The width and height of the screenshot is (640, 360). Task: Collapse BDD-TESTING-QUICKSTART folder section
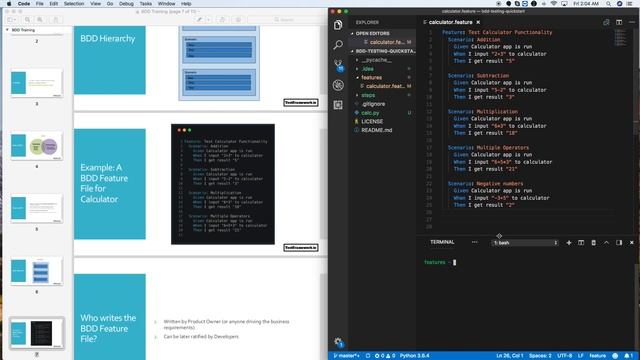[x=382, y=51]
